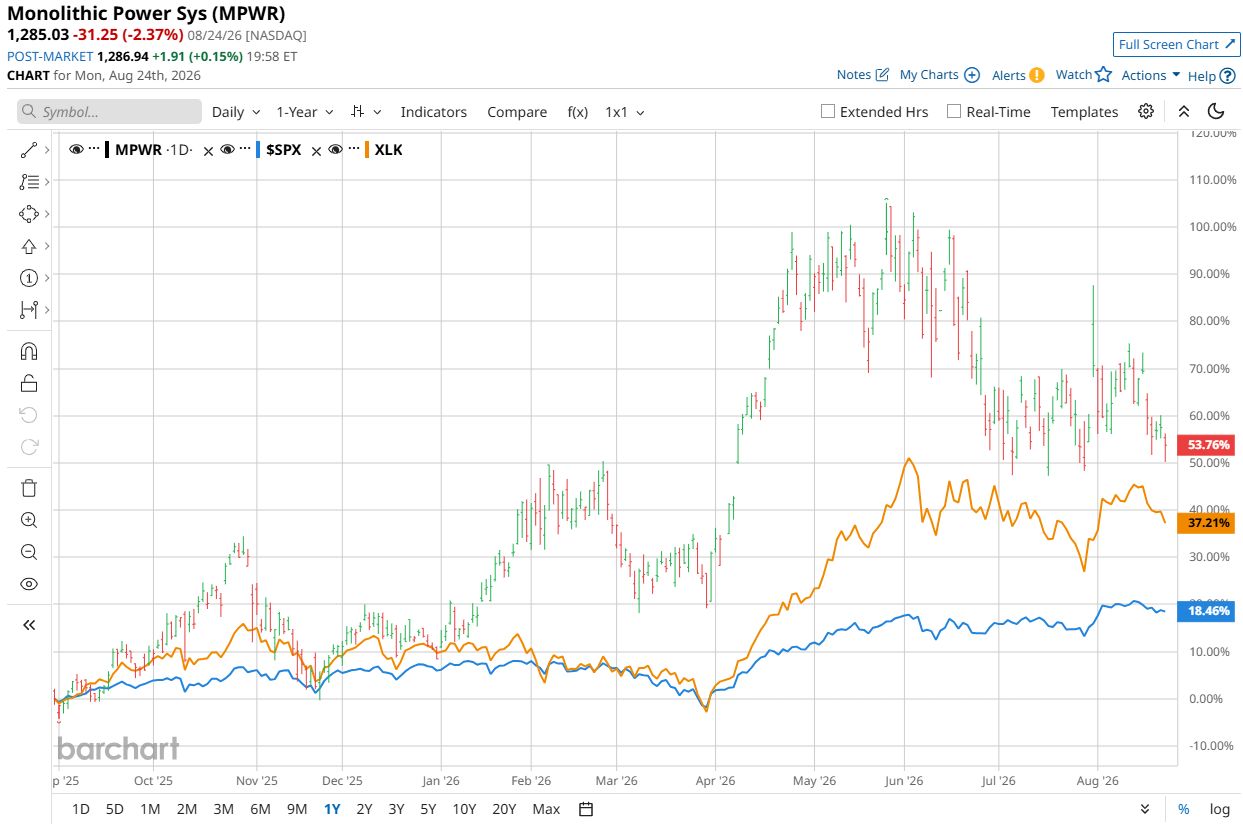Click the Notes edit icon

point(882,75)
